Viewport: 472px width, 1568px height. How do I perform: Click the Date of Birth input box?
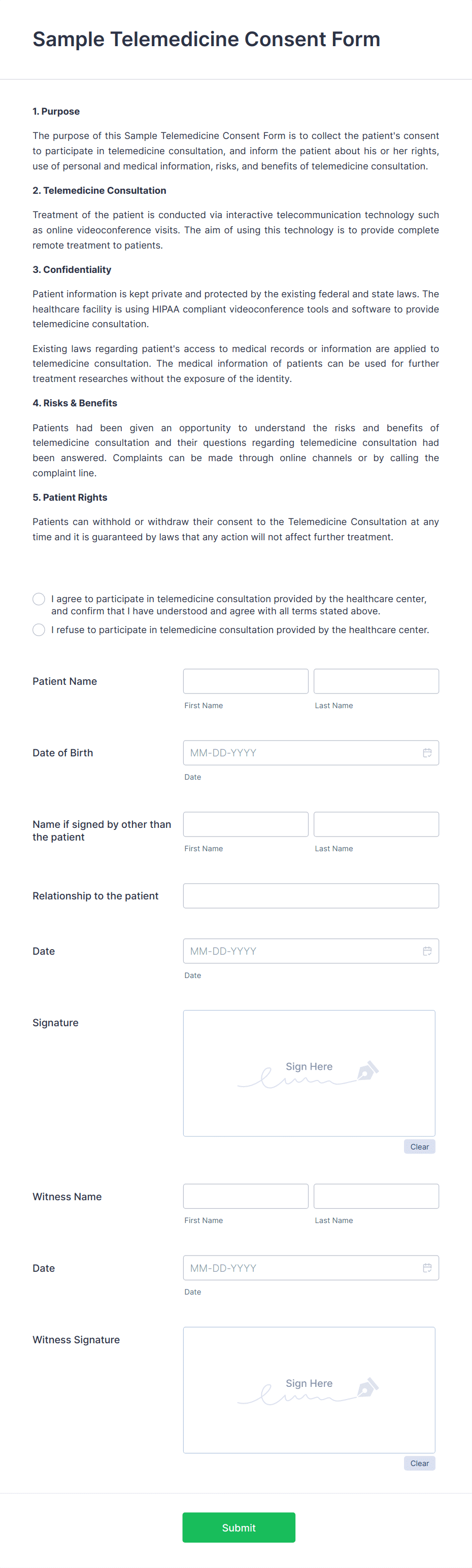point(298,752)
